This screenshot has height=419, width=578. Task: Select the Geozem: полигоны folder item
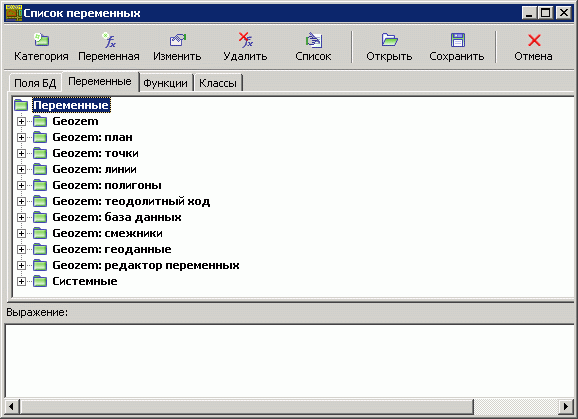pos(107,185)
